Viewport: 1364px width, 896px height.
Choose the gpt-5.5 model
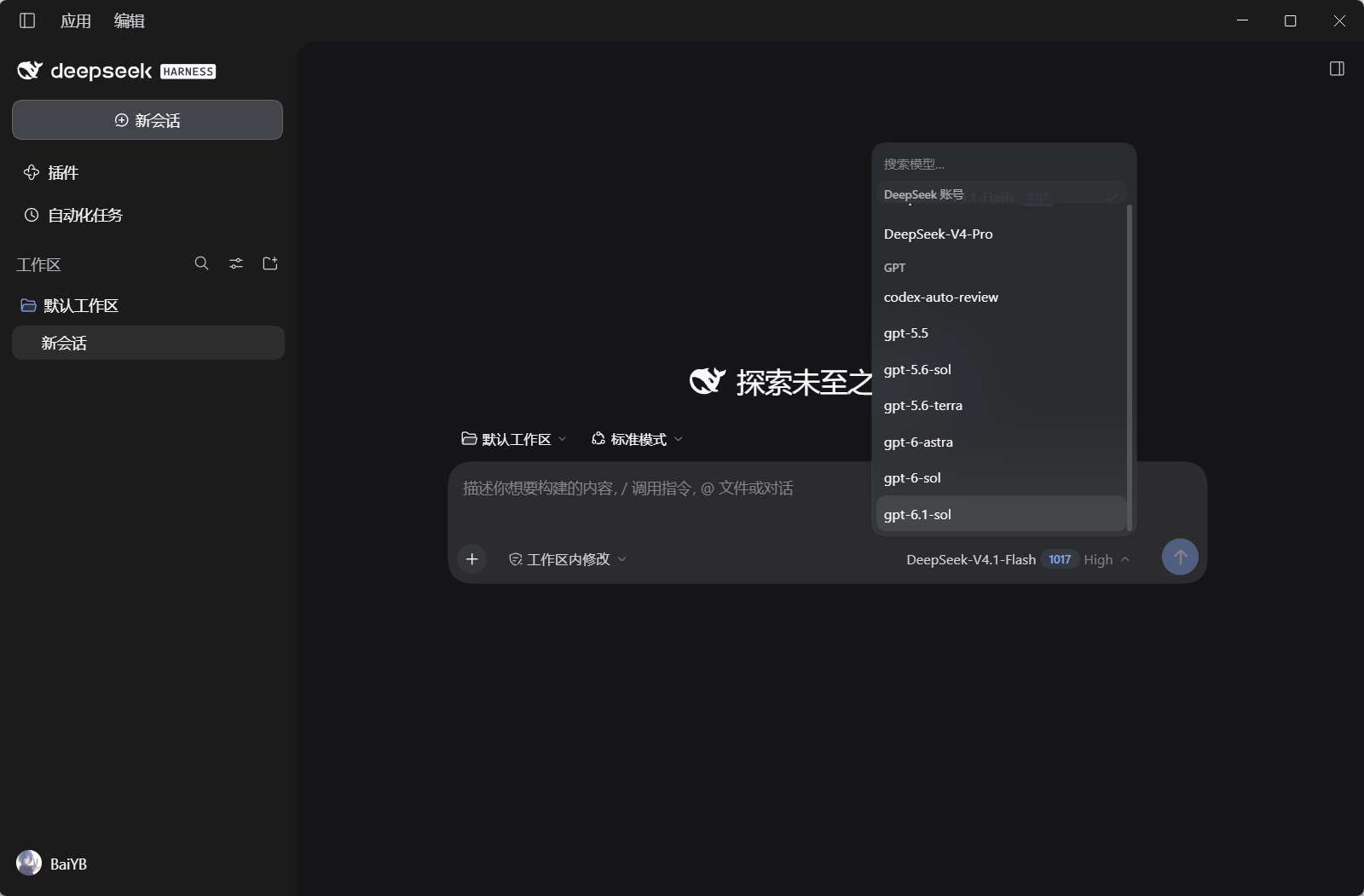pos(1001,333)
